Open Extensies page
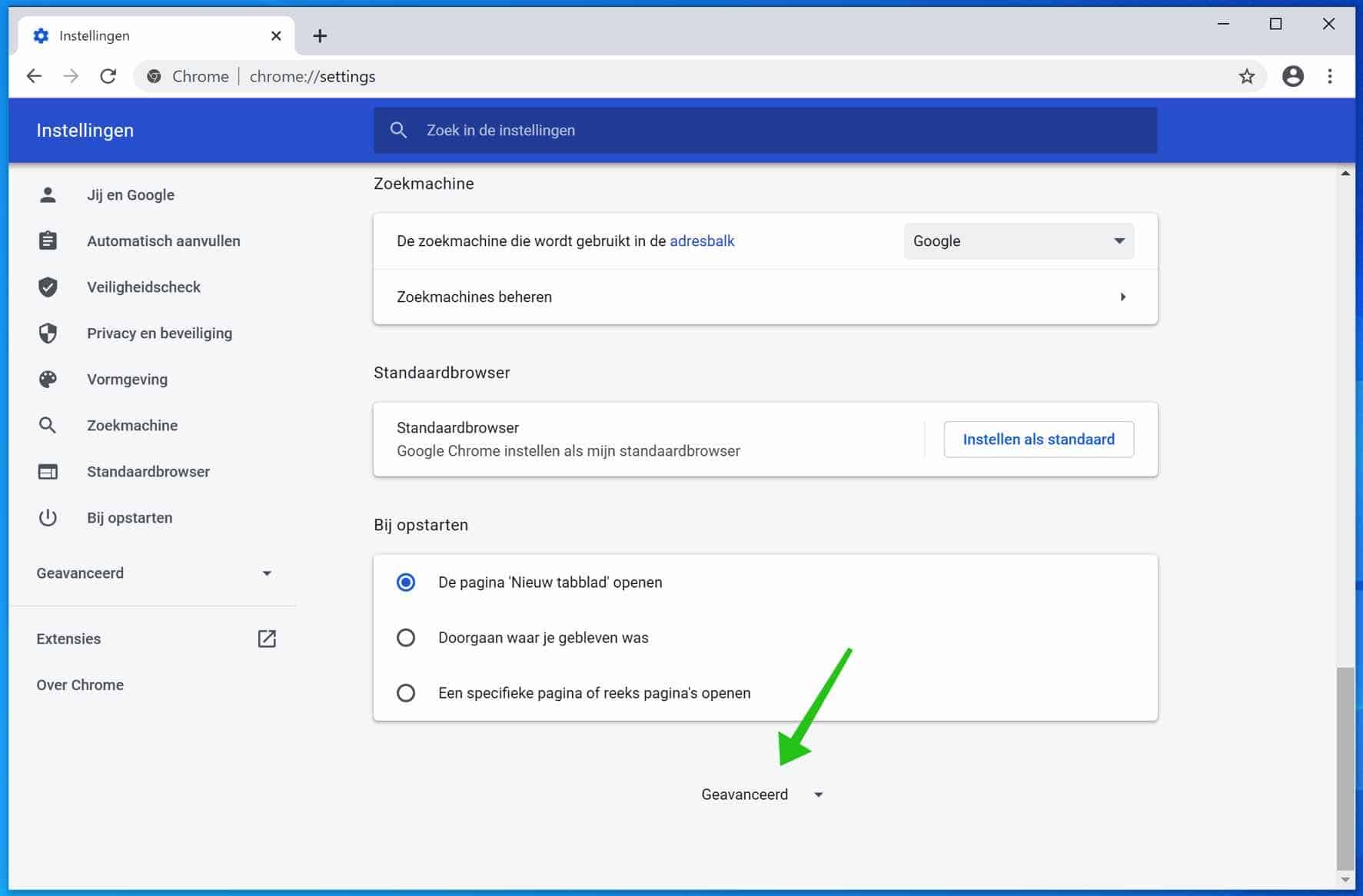1363x896 pixels. [68, 639]
